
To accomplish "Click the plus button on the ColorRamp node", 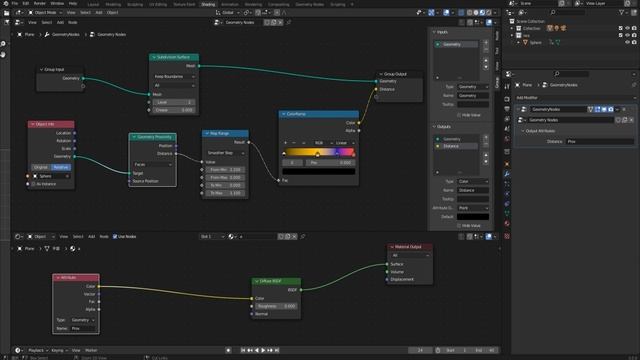I will 285,143.
